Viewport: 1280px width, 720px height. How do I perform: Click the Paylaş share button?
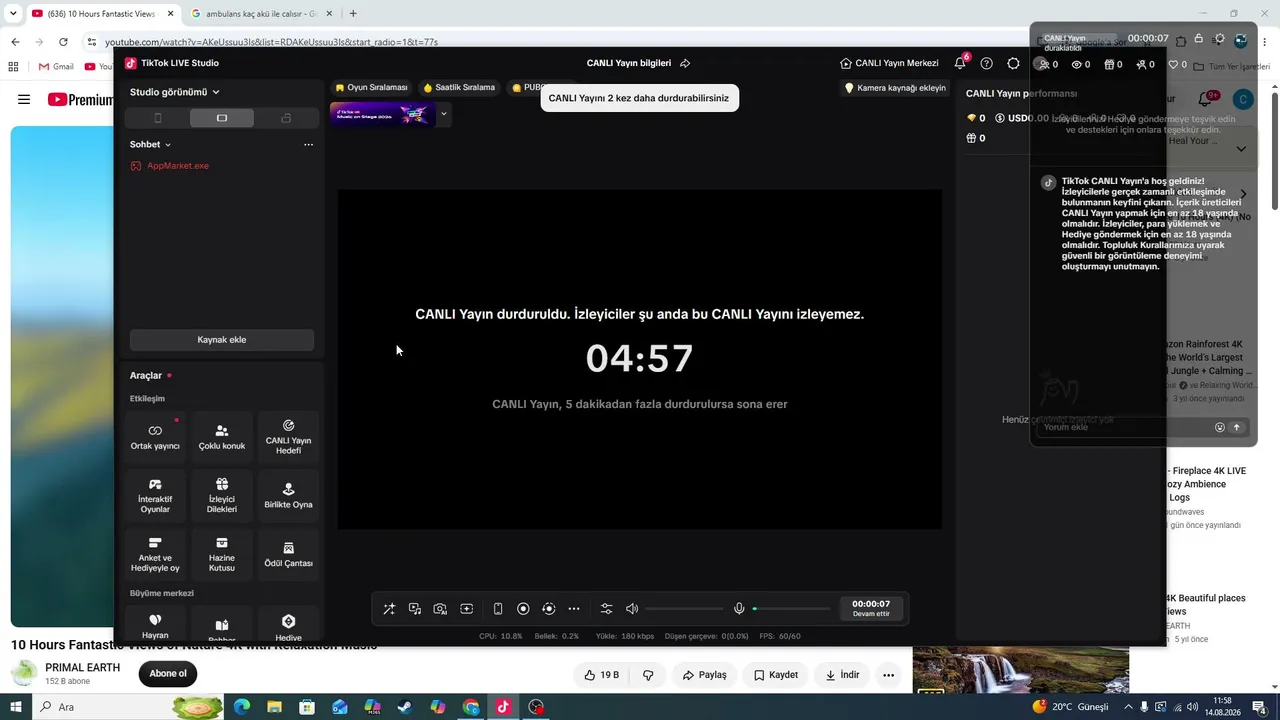coord(705,675)
